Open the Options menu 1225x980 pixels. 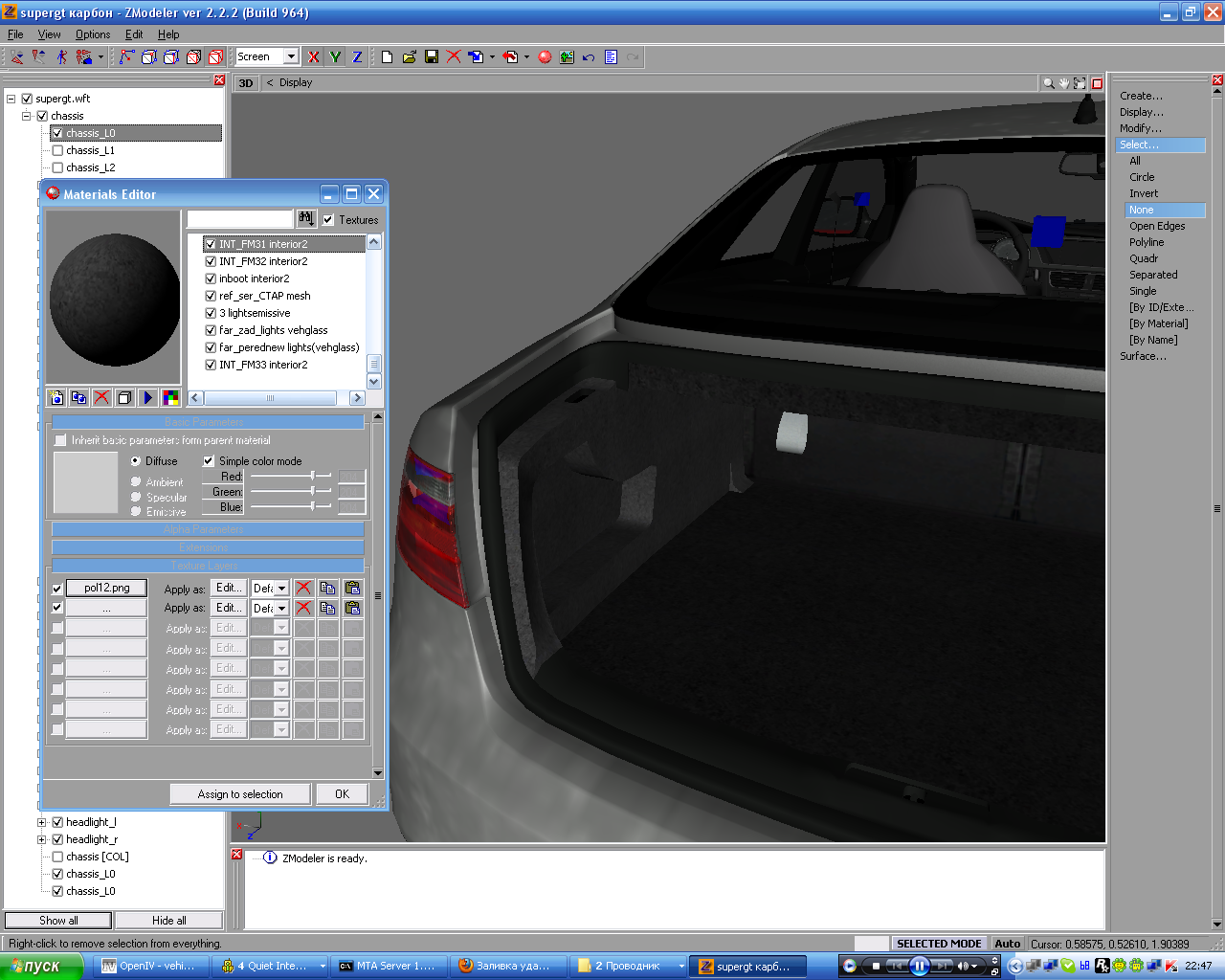93,34
